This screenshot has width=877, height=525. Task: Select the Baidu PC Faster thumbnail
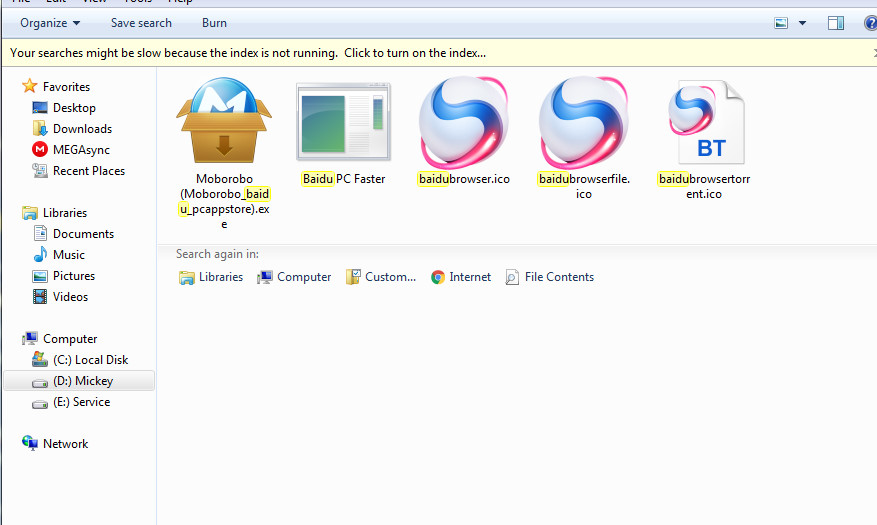click(343, 121)
